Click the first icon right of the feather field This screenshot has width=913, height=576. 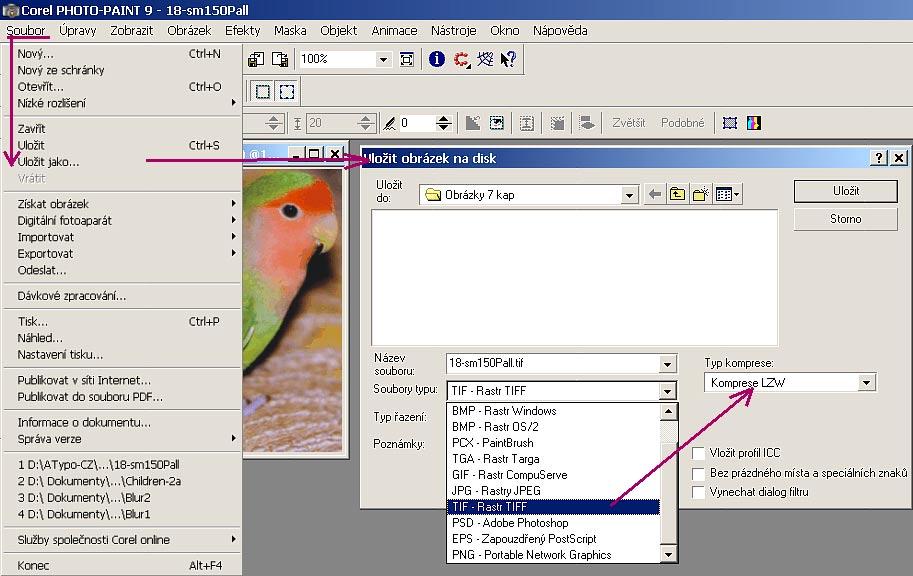[473, 123]
